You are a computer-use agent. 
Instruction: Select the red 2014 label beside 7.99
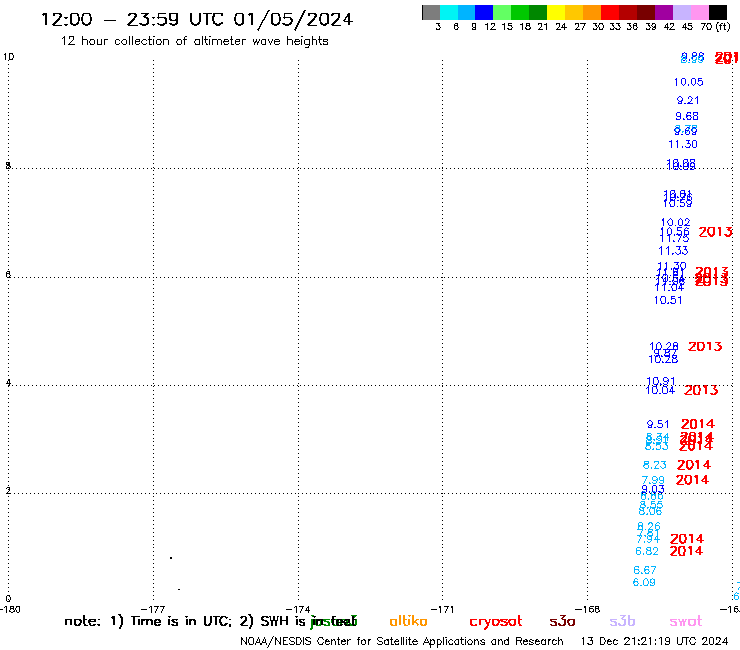[x=692, y=480]
